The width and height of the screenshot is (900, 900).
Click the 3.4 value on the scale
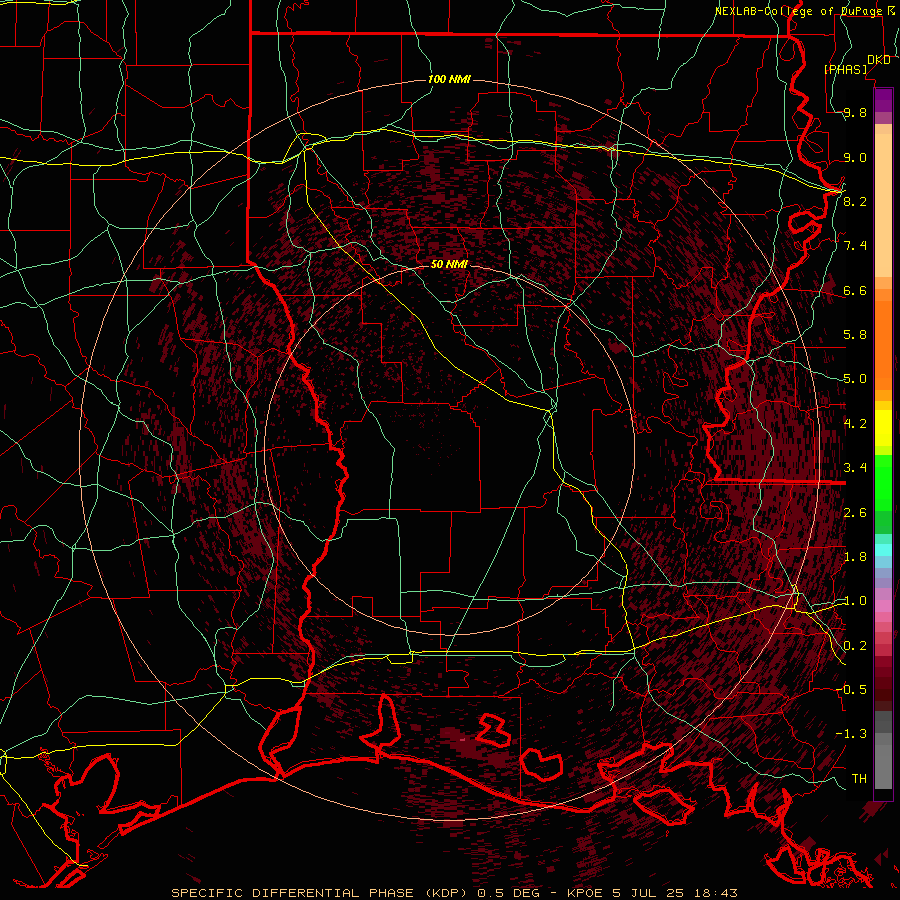pos(855,468)
